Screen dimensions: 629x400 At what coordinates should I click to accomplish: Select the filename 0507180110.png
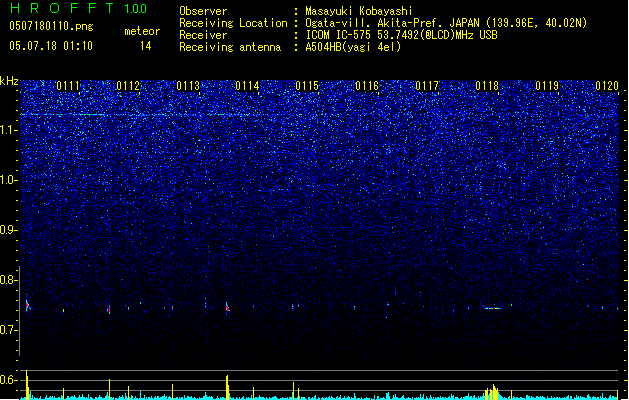coord(51,26)
